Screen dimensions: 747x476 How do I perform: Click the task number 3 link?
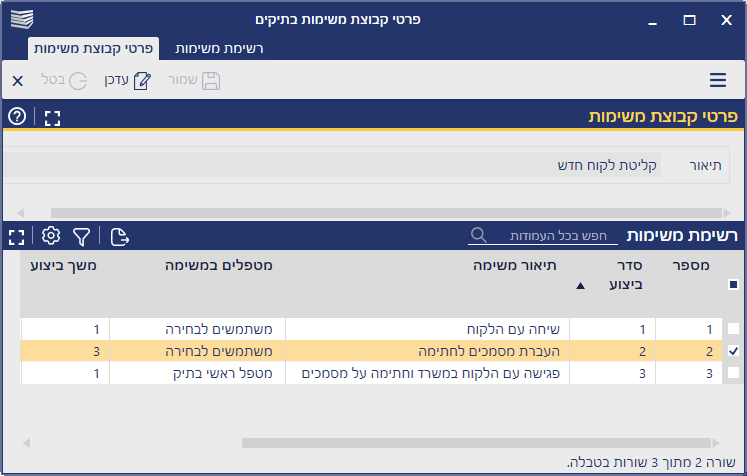click(709, 373)
